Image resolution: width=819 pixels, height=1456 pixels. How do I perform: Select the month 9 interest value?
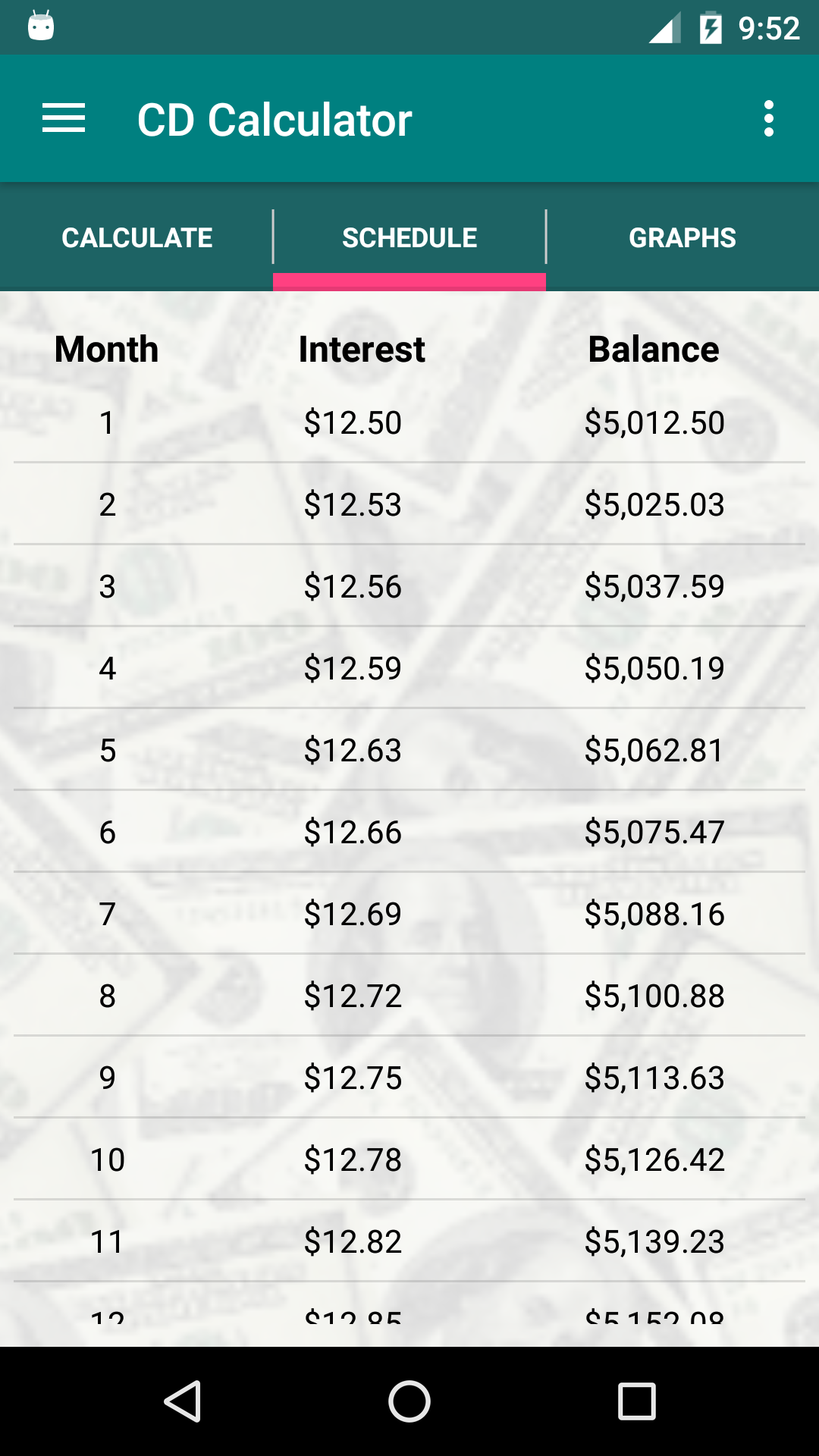(x=353, y=1078)
